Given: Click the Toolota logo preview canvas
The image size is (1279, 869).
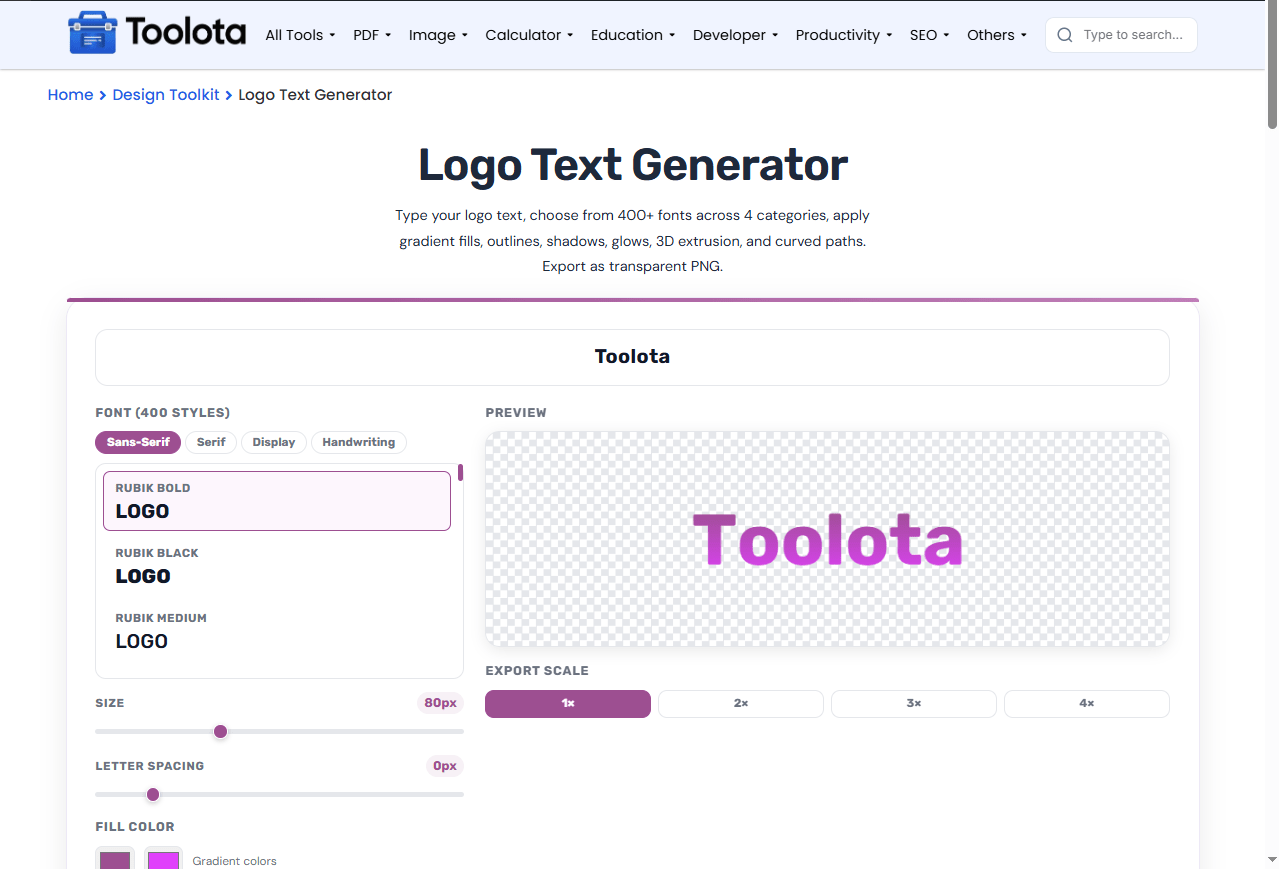Looking at the screenshot, I should pos(827,539).
